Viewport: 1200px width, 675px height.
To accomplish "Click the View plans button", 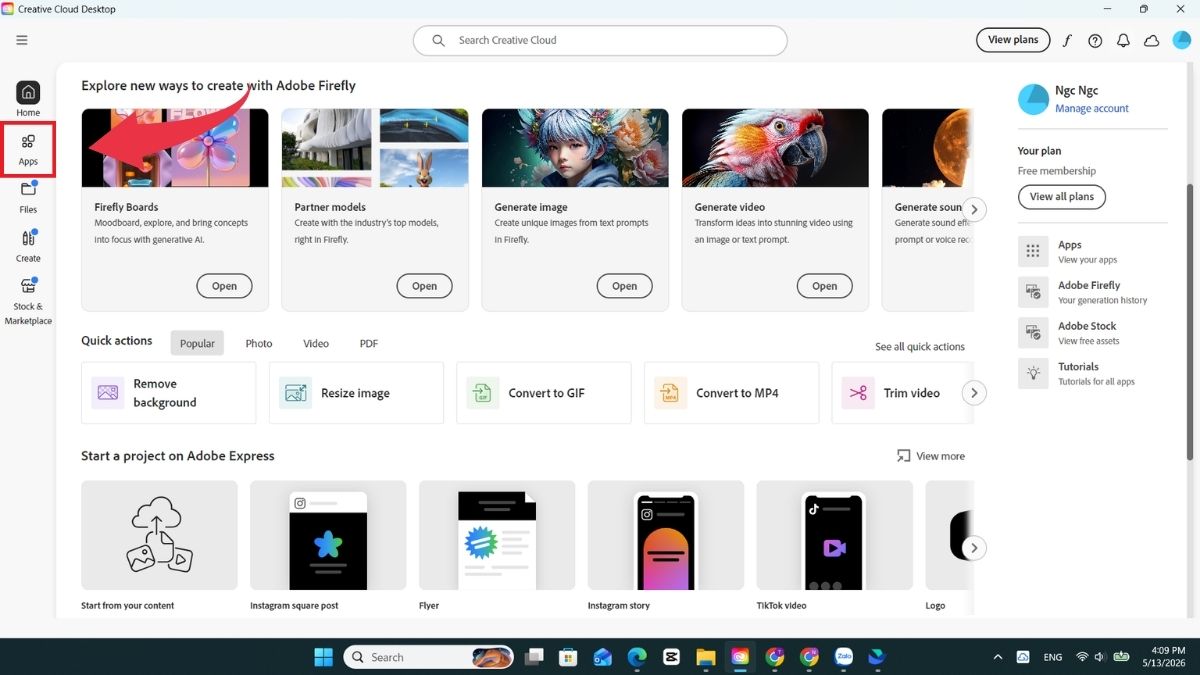I will (x=1013, y=40).
